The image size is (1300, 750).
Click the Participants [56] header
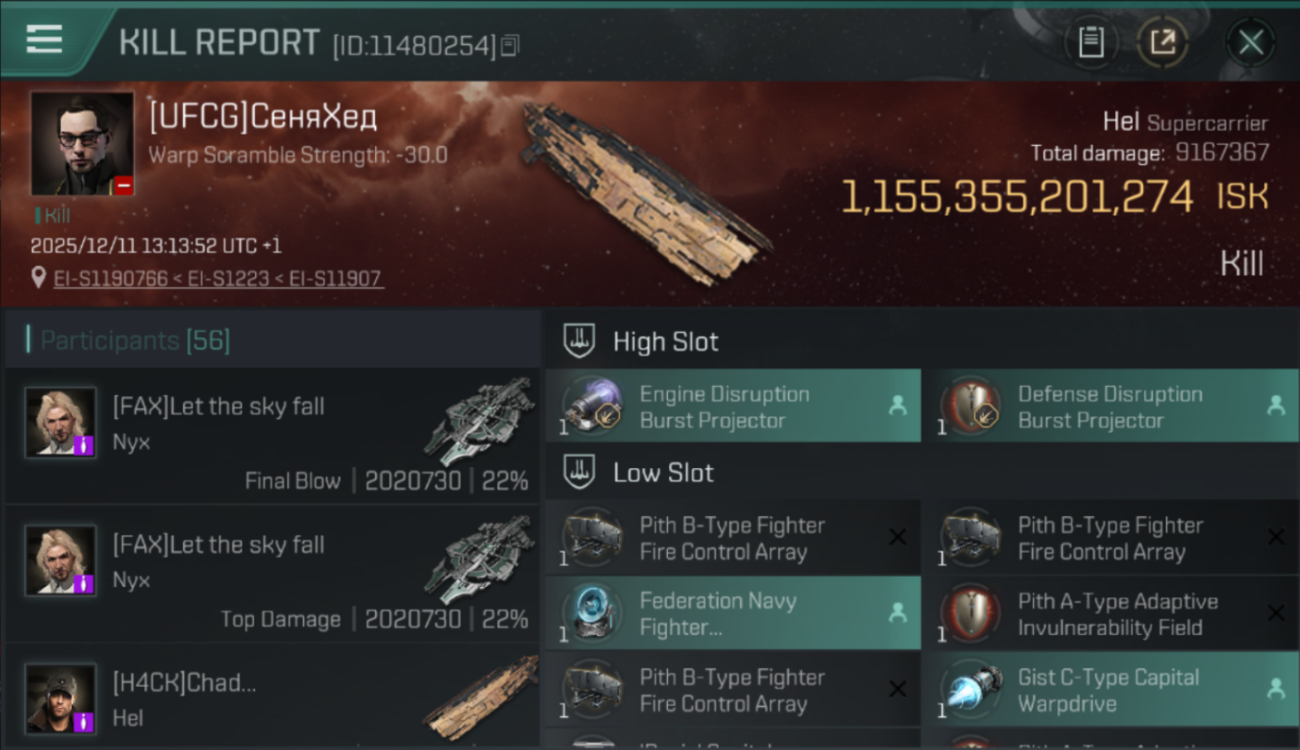point(135,341)
